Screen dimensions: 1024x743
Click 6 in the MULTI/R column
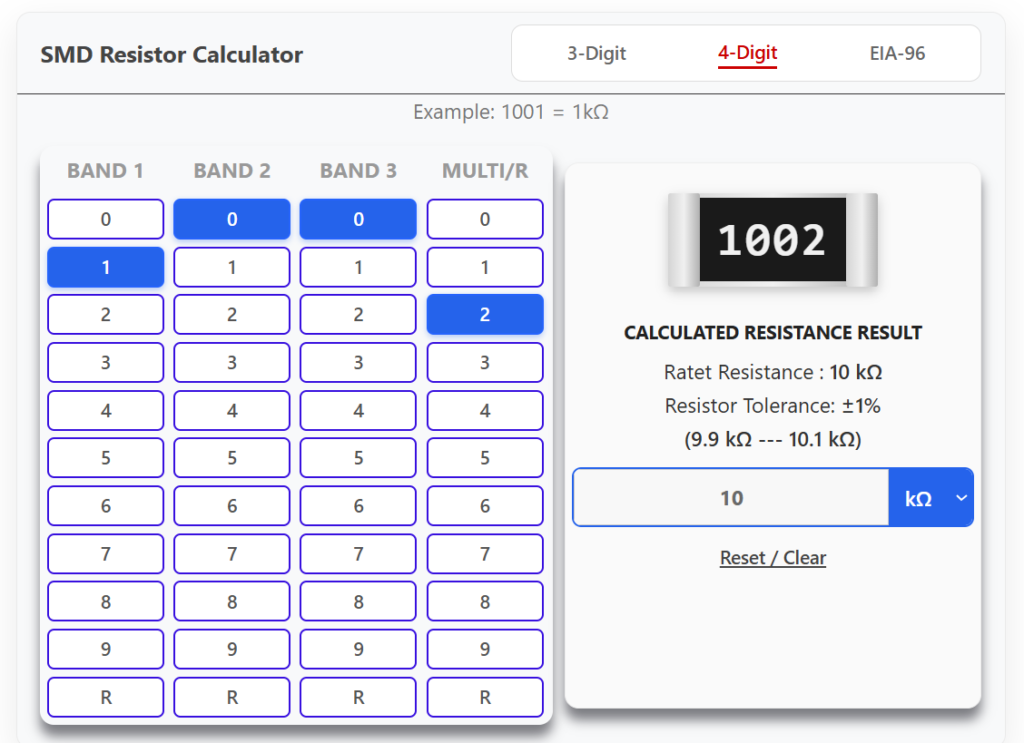point(485,506)
